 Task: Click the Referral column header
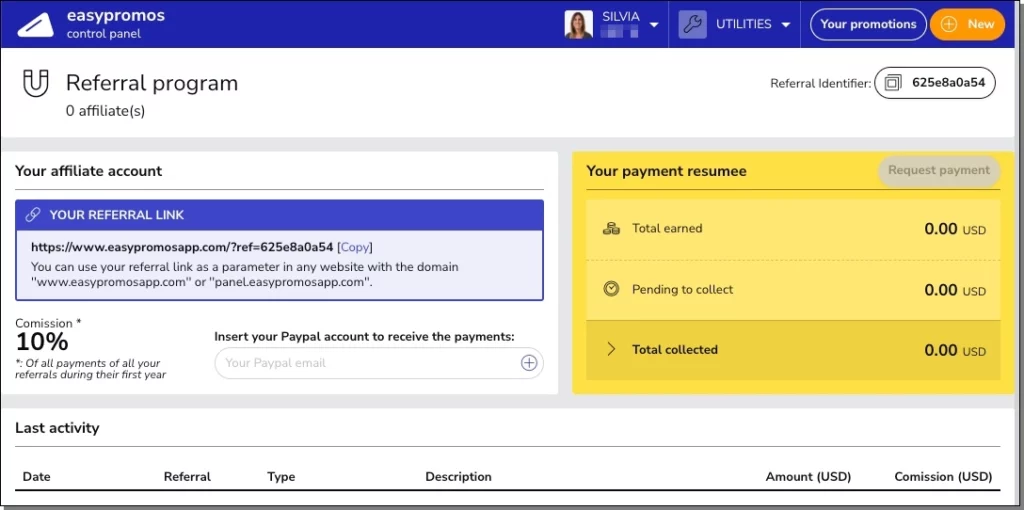(x=187, y=477)
